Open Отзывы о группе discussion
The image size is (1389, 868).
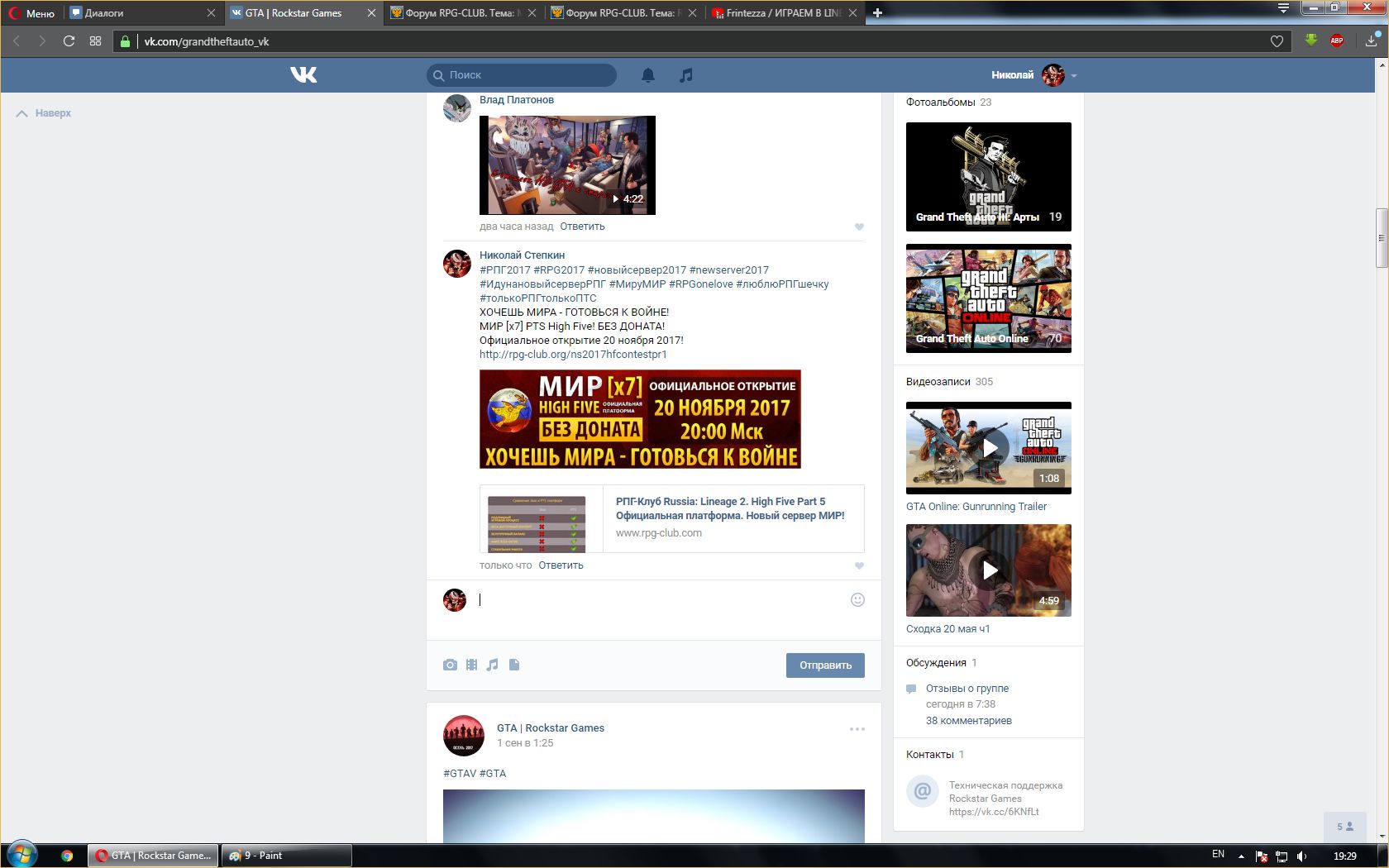[967, 689]
